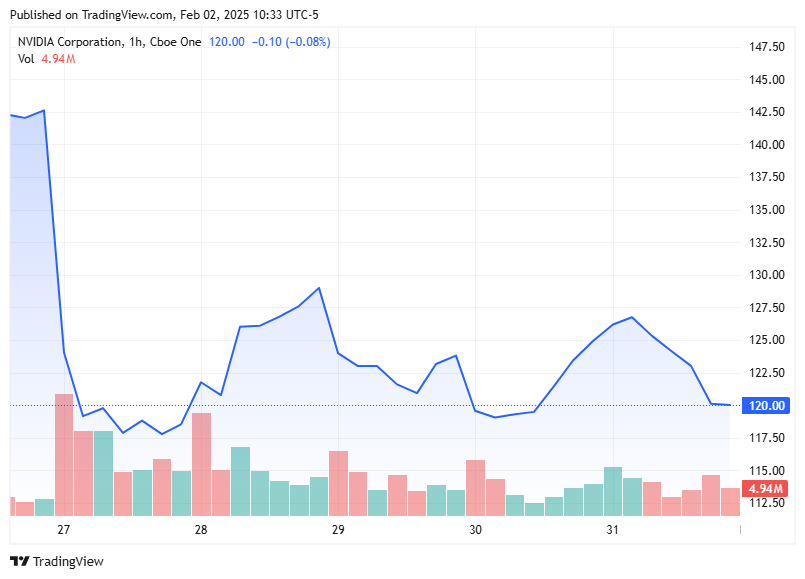Image resolution: width=805 pixels, height=579 pixels.
Task: Click the 140.00 price axis label
Action: (766, 145)
